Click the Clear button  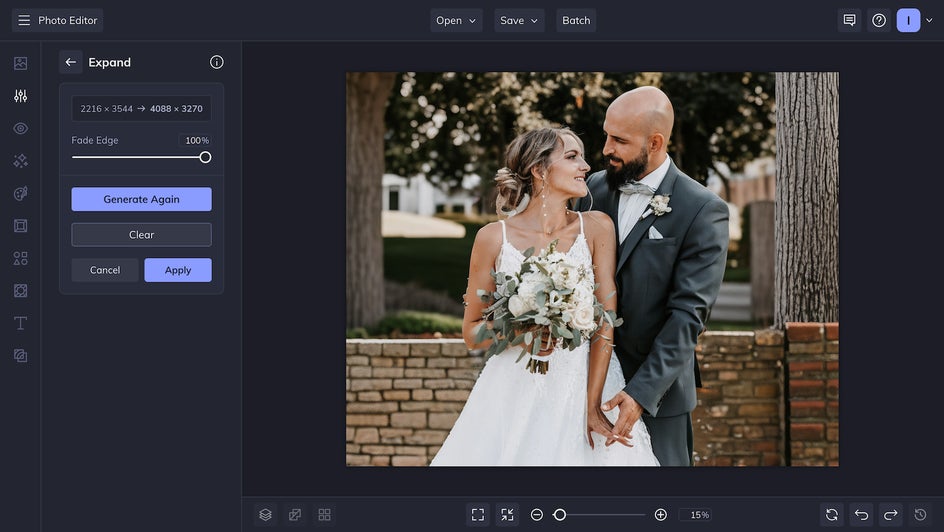[141, 235]
